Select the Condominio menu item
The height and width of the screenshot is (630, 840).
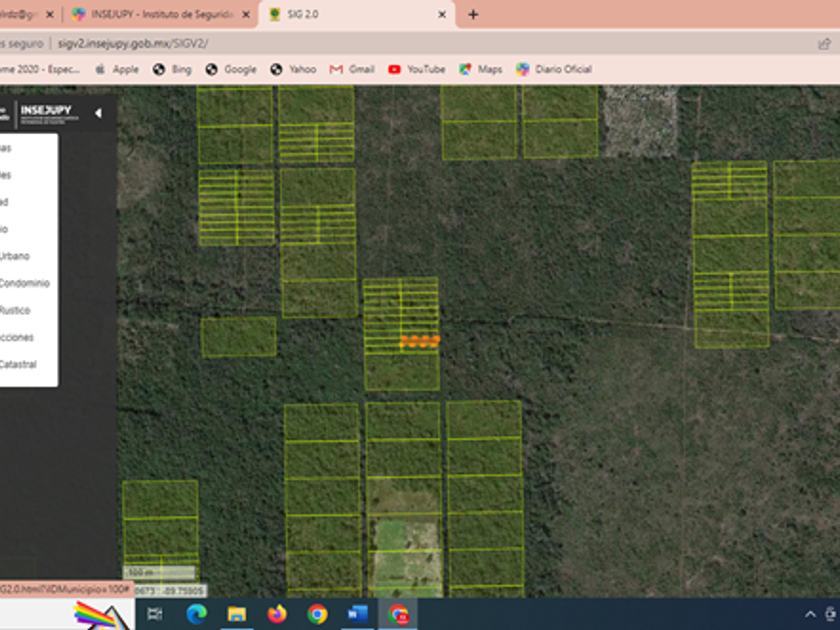point(24,283)
